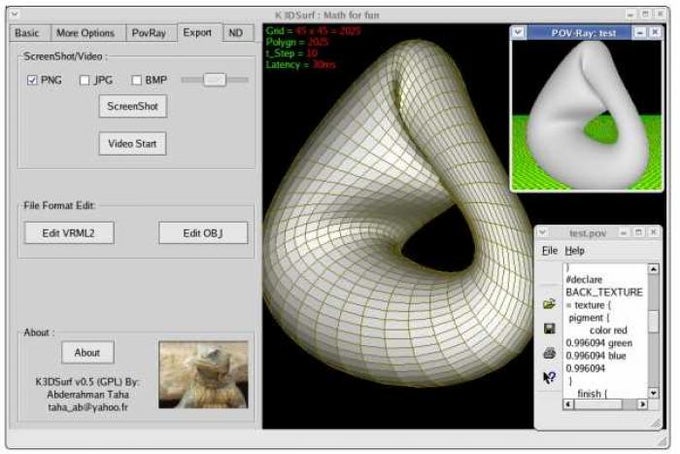
Task: Click the taha_ab@yahoo.fr email text
Action: (88, 407)
